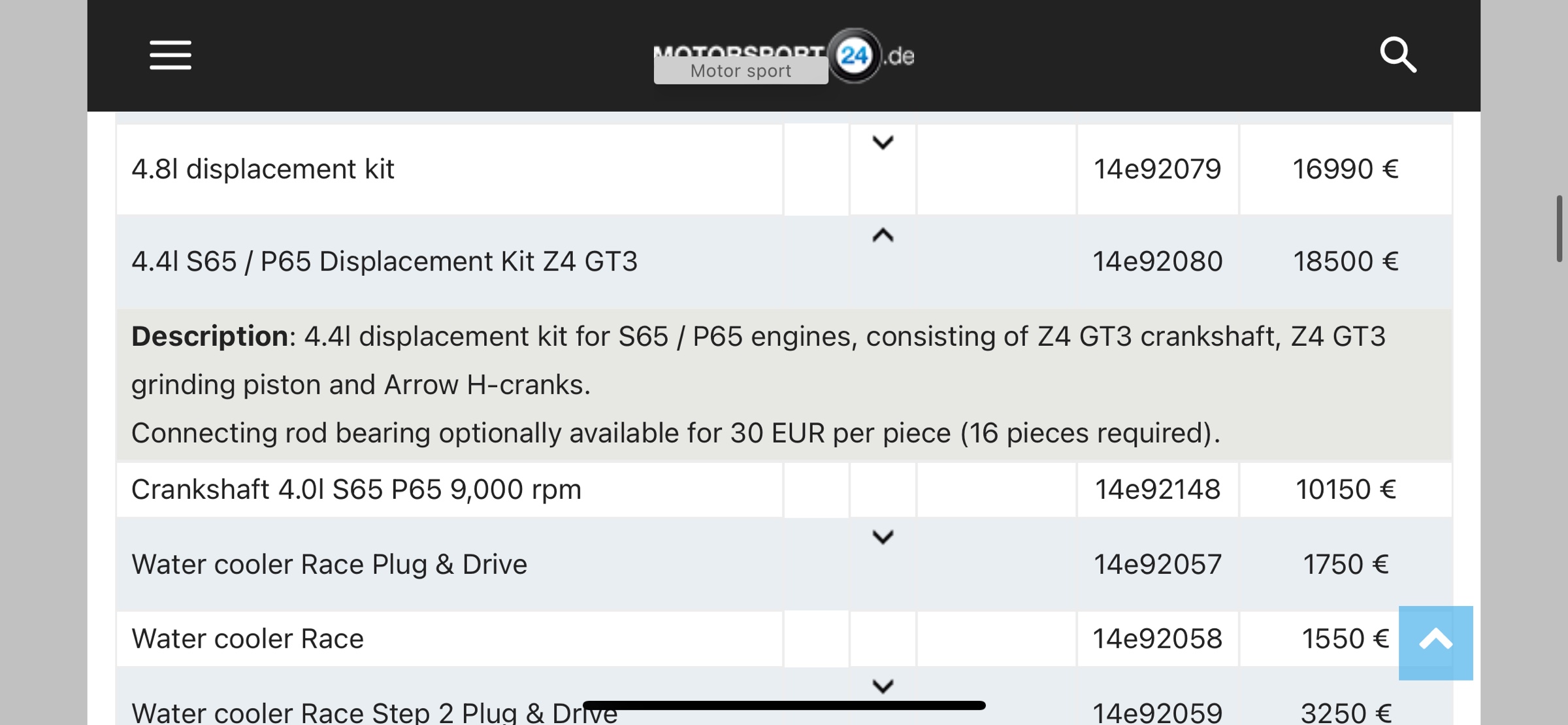Click the Motorsport24.de logo
Image resolution: width=1568 pixels, height=725 pixels.
pyautogui.click(x=783, y=56)
